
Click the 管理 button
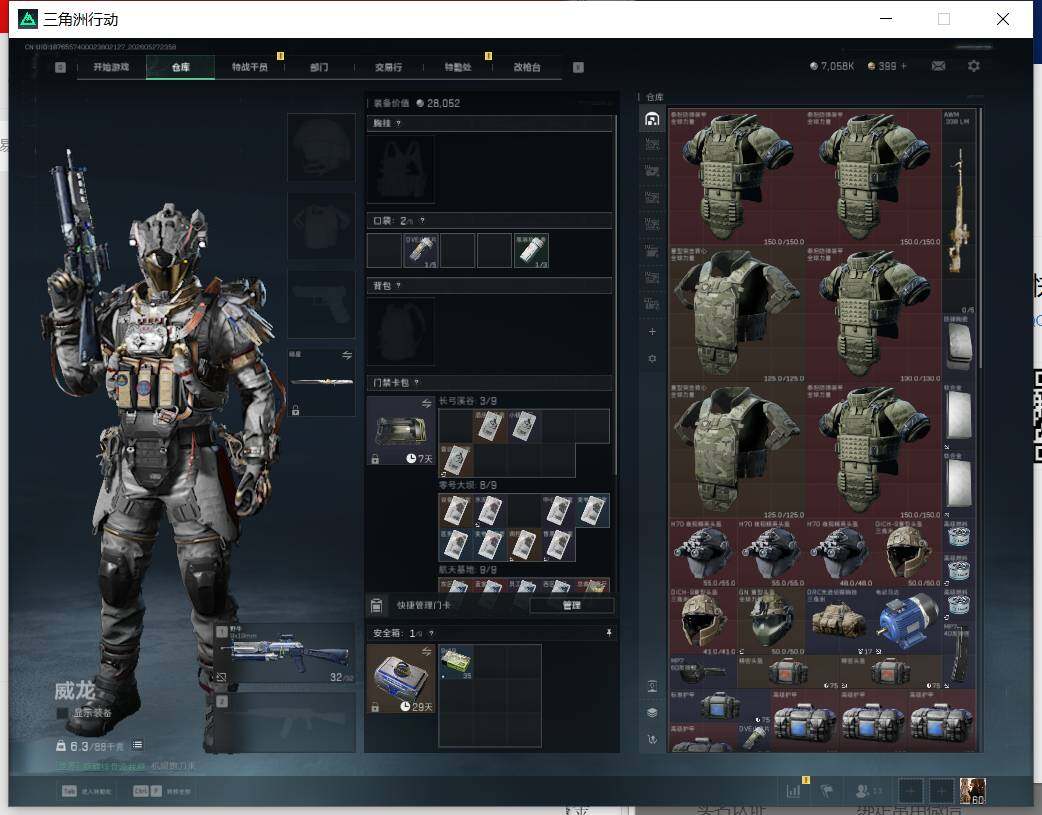click(x=572, y=605)
